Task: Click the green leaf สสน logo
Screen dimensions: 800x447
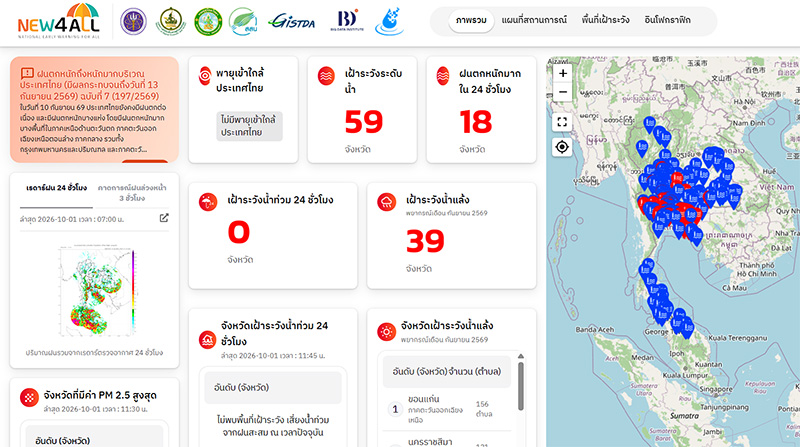Action: coord(243,21)
